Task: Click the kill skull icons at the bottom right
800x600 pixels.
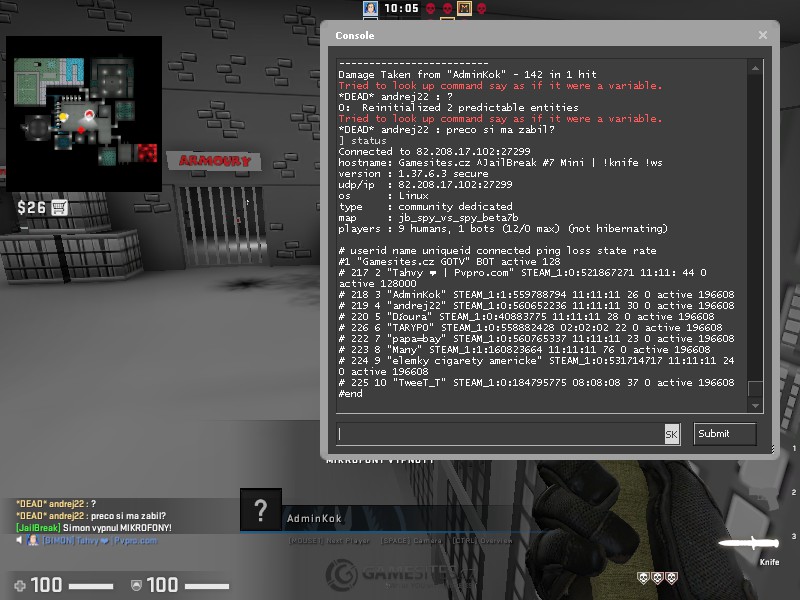Action: (656, 578)
